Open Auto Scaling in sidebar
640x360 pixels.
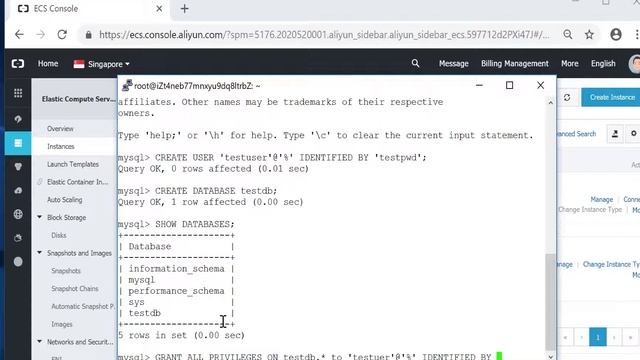tap(64, 200)
